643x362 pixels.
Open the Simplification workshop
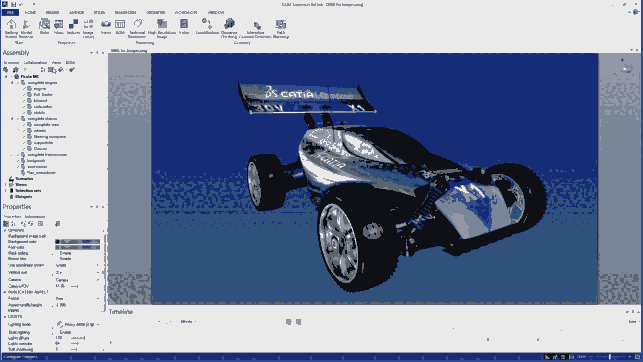pyautogui.click(x=206, y=27)
